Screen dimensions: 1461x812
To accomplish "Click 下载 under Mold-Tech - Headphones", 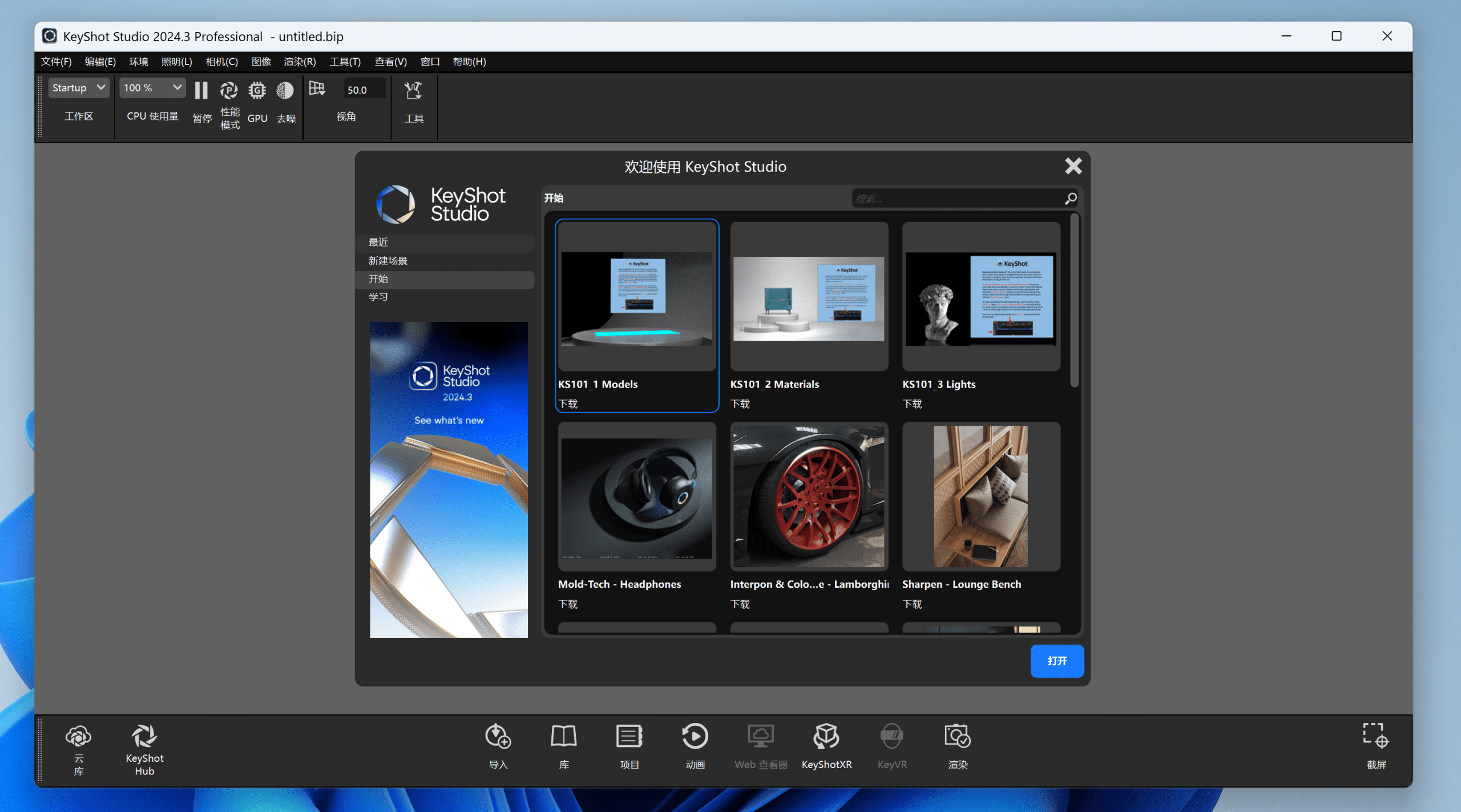I will point(568,604).
